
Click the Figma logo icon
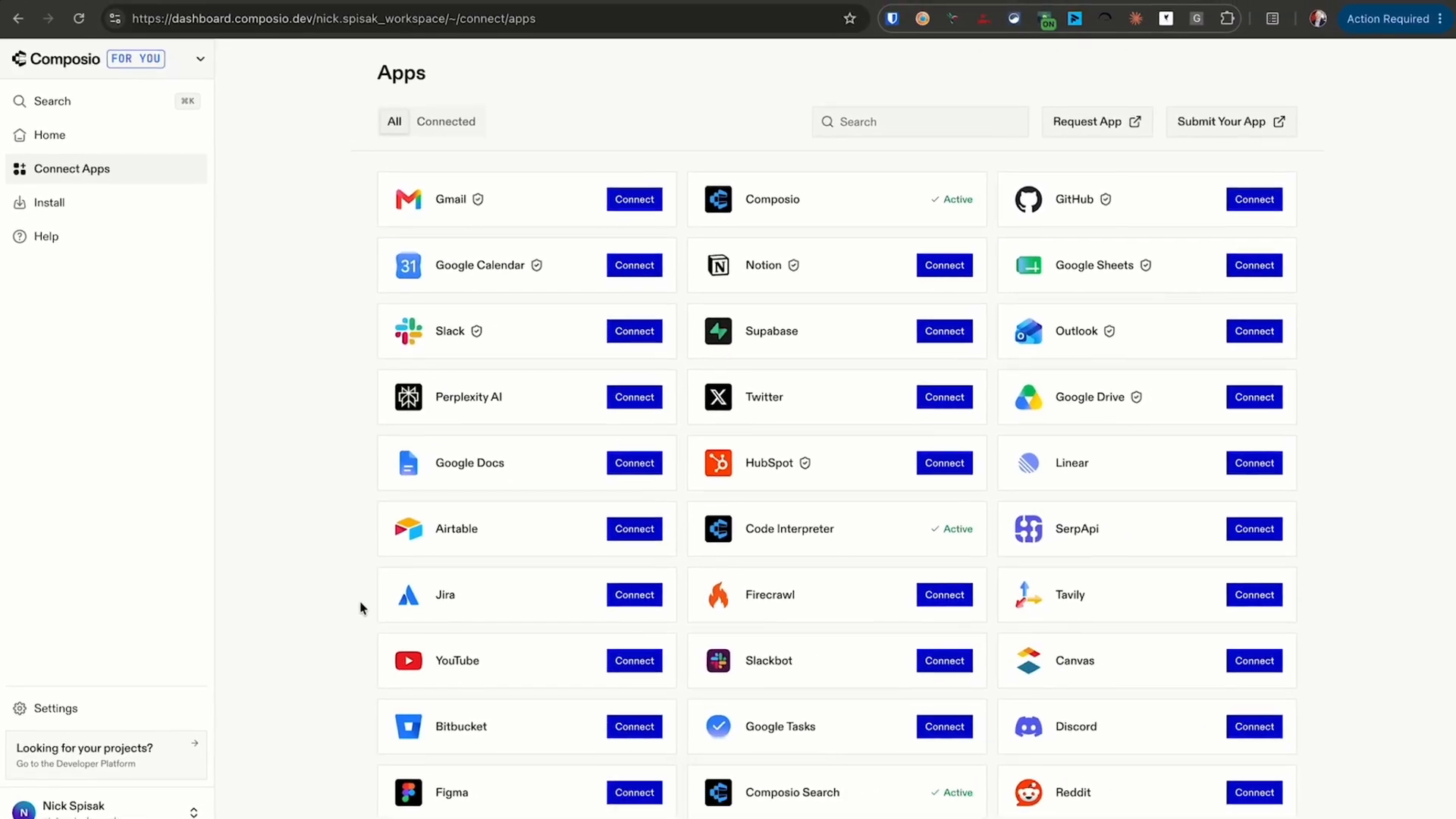point(408,792)
